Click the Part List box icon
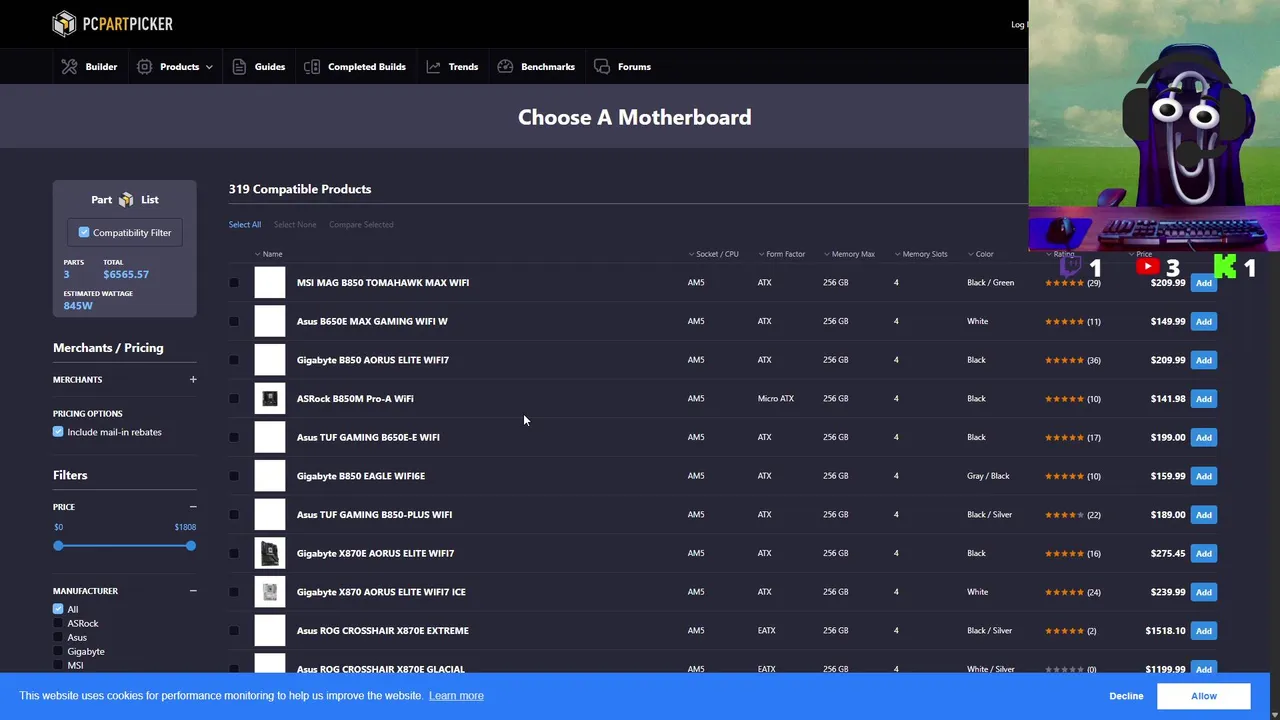Viewport: 1280px width, 720px height. [x=126, y=200]
